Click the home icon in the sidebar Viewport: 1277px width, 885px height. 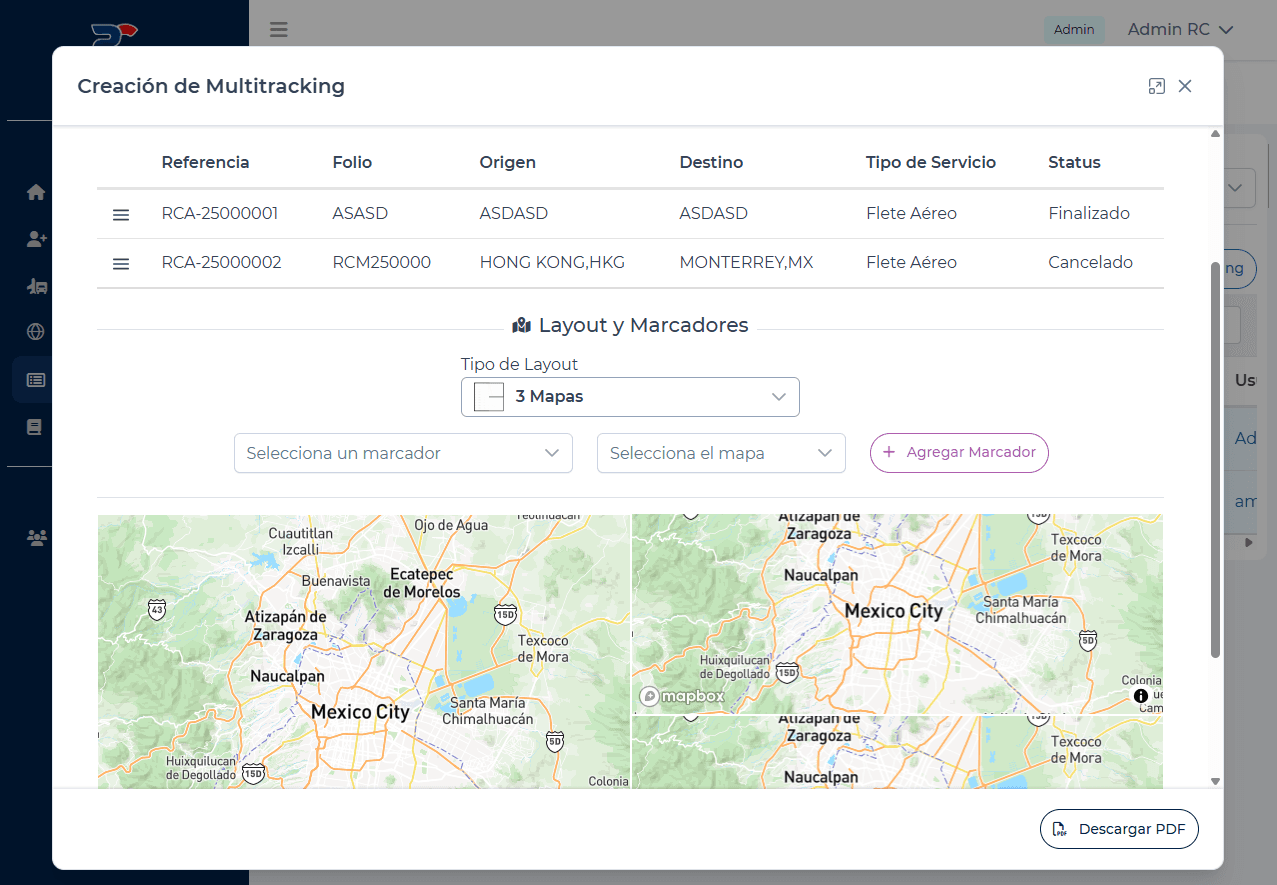pos(36,192)
